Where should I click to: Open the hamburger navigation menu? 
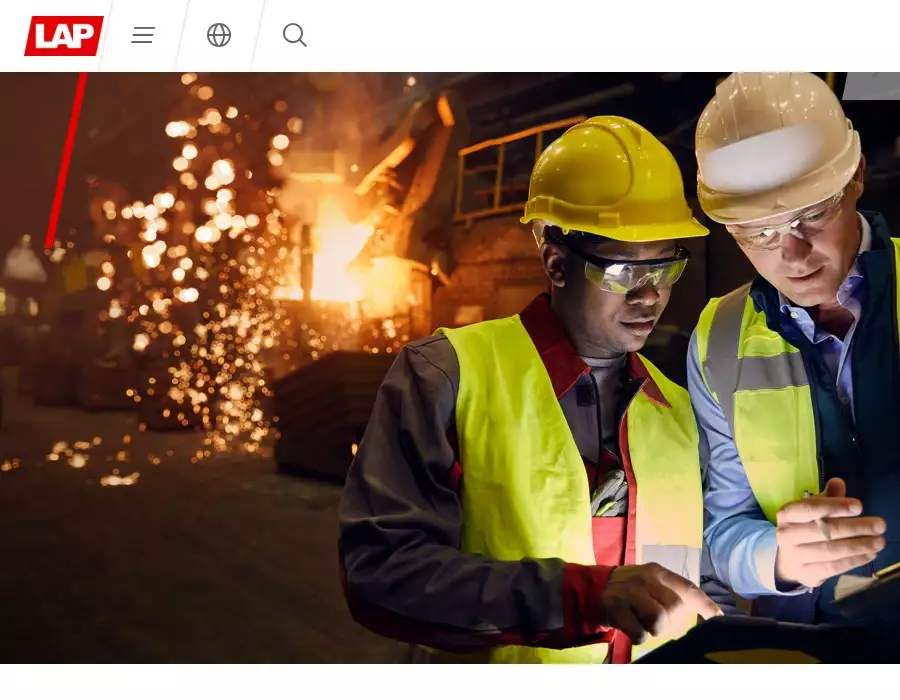coord(143,36)
